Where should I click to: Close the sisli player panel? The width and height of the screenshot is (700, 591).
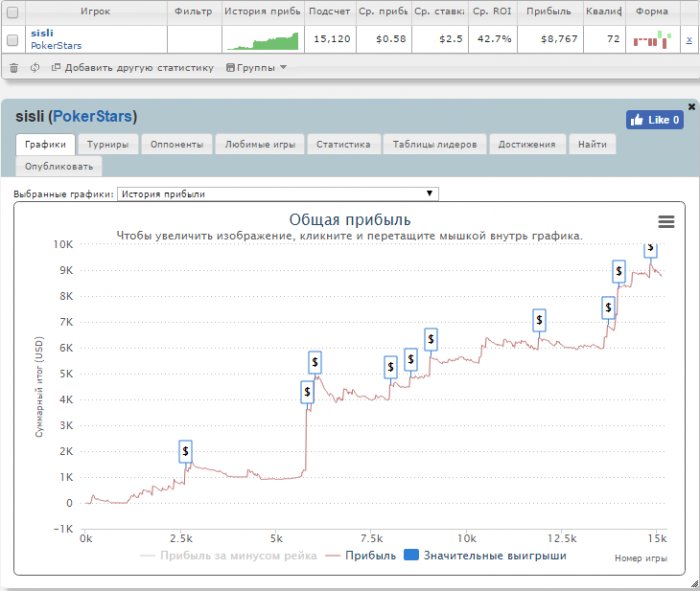point(691,106)
